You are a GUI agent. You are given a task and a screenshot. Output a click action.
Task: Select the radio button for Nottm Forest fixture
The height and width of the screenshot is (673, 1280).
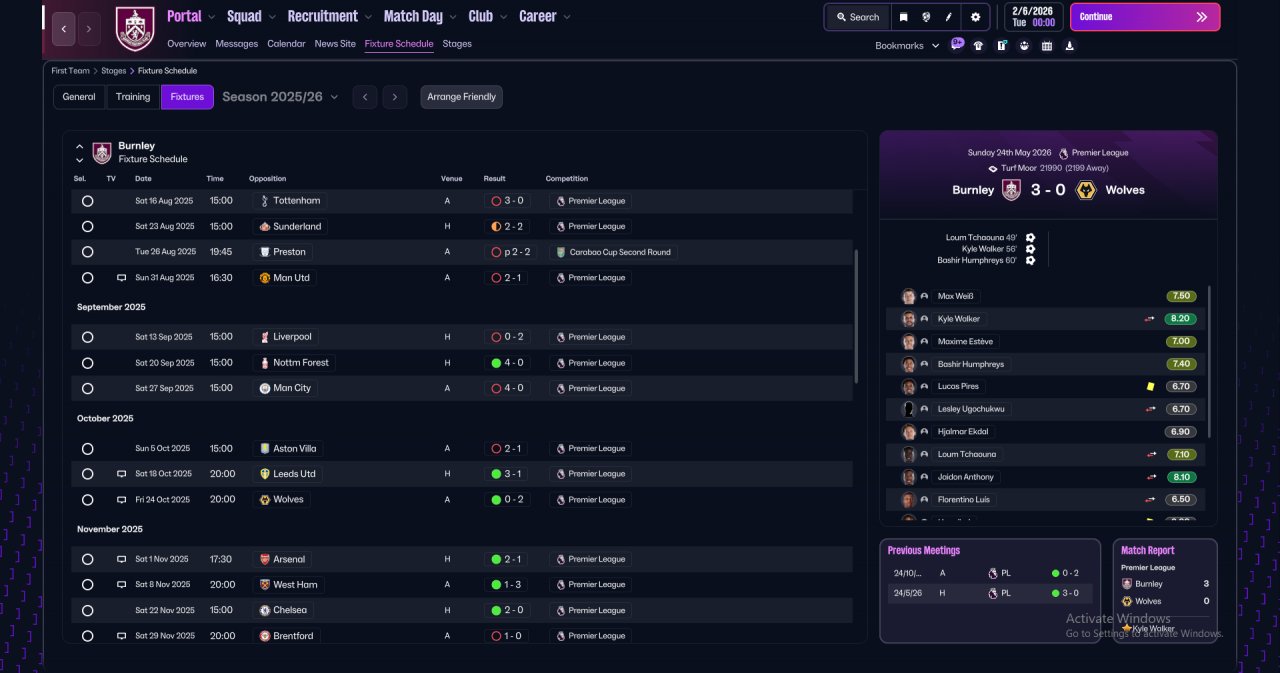(88, 363)
